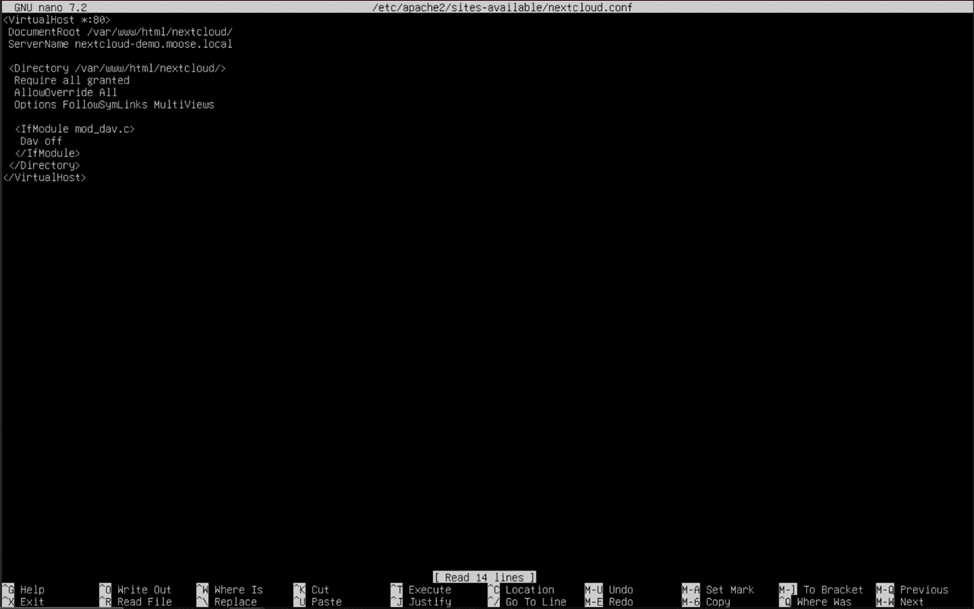The width and height of the screenshot is (974, 609).
Task: Click the ^C Location shortcut
Action: (521, 590)
